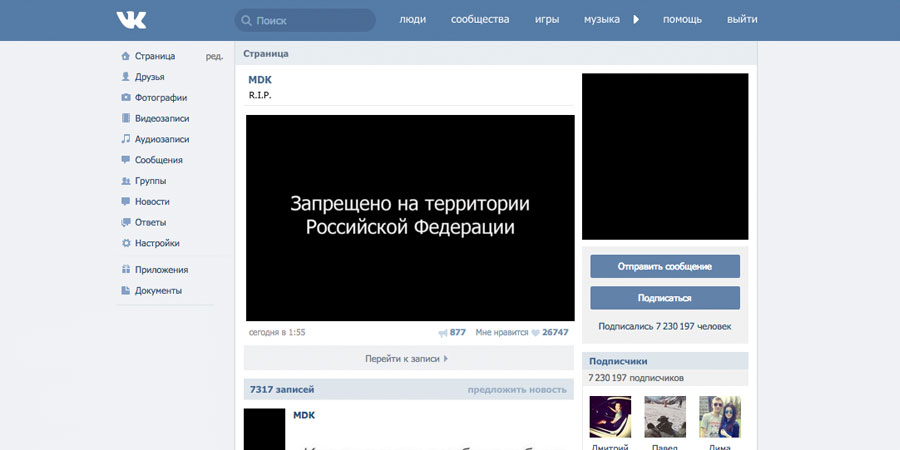
Task: Open Новости in the left sidebar
Action: tap(152, 201)
